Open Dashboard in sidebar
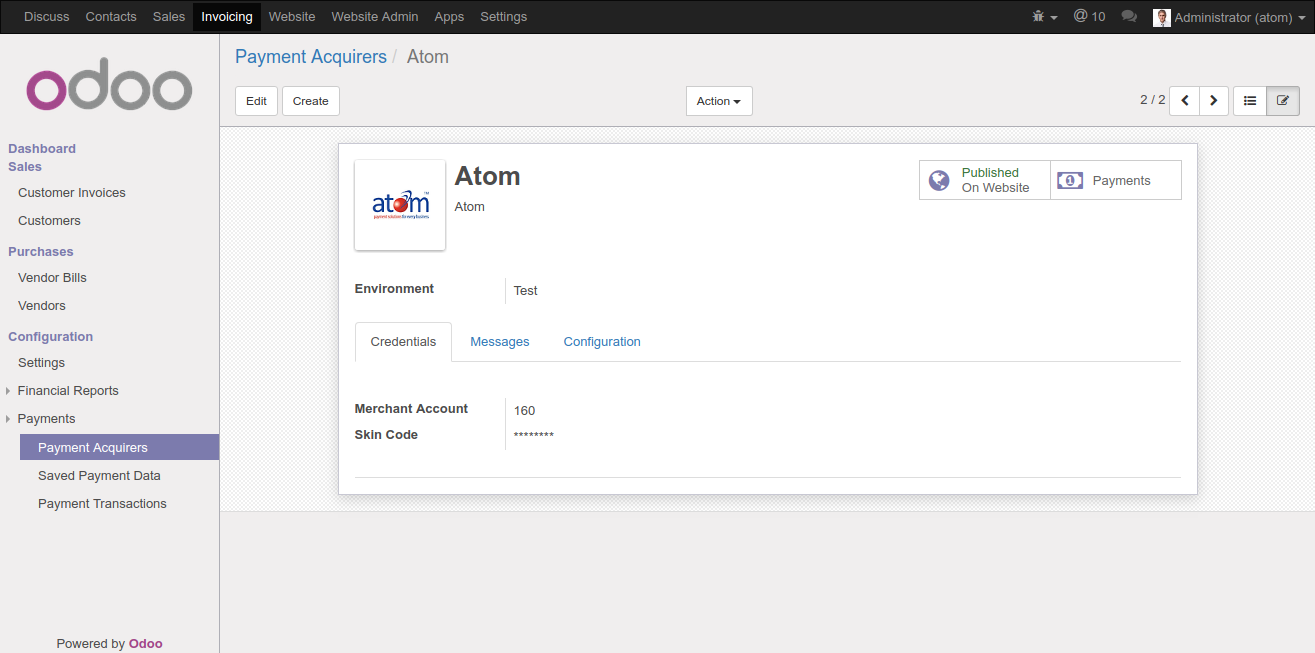Viewport: 1315px width, 653px height. [x=42, y=149]
